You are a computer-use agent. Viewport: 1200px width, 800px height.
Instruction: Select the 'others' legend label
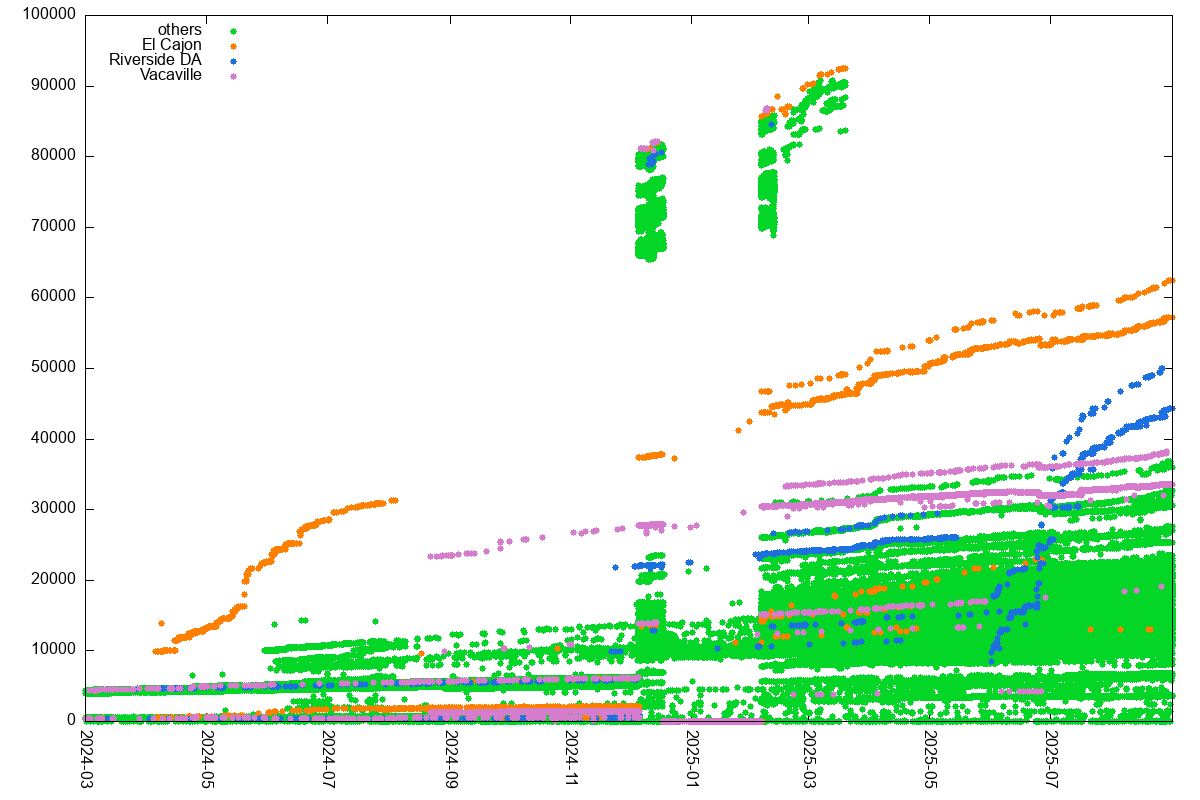(x=180, y=30)
